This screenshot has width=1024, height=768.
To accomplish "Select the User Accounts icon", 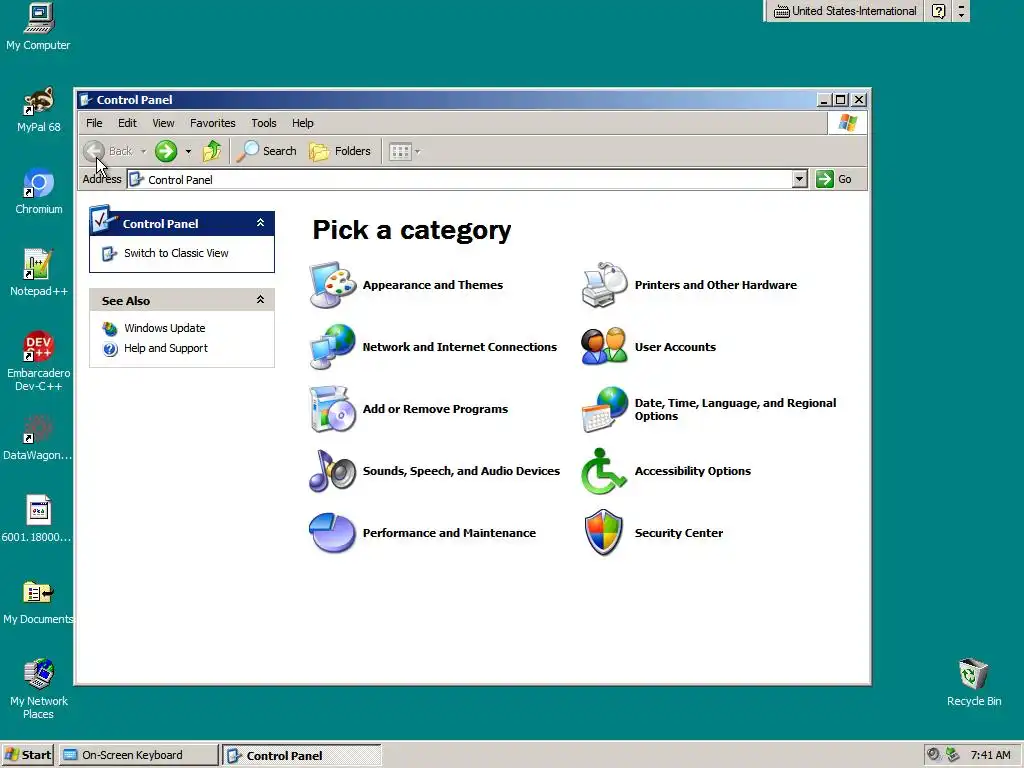I will (x=604, y=347).
